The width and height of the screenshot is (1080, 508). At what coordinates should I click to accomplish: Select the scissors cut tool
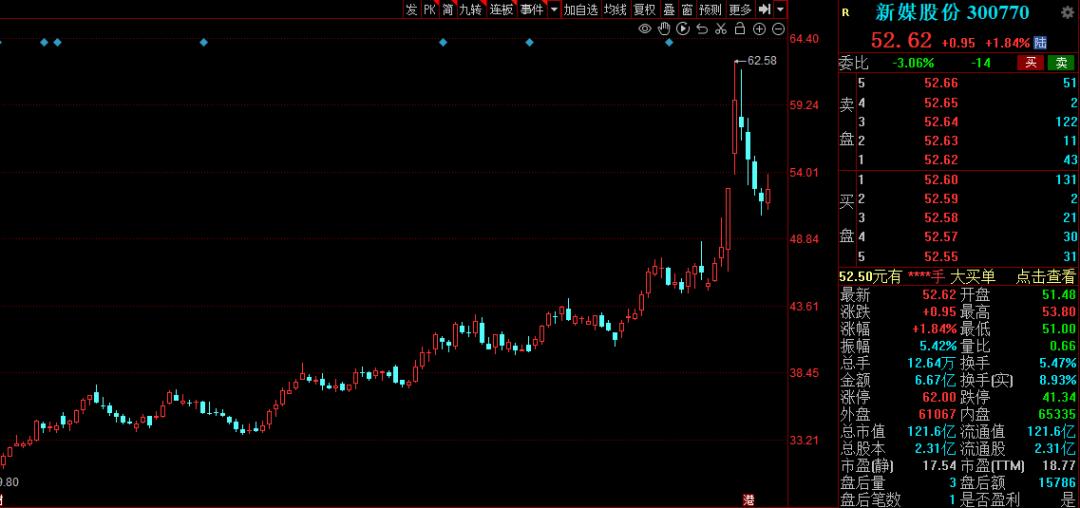coord(720,29)
